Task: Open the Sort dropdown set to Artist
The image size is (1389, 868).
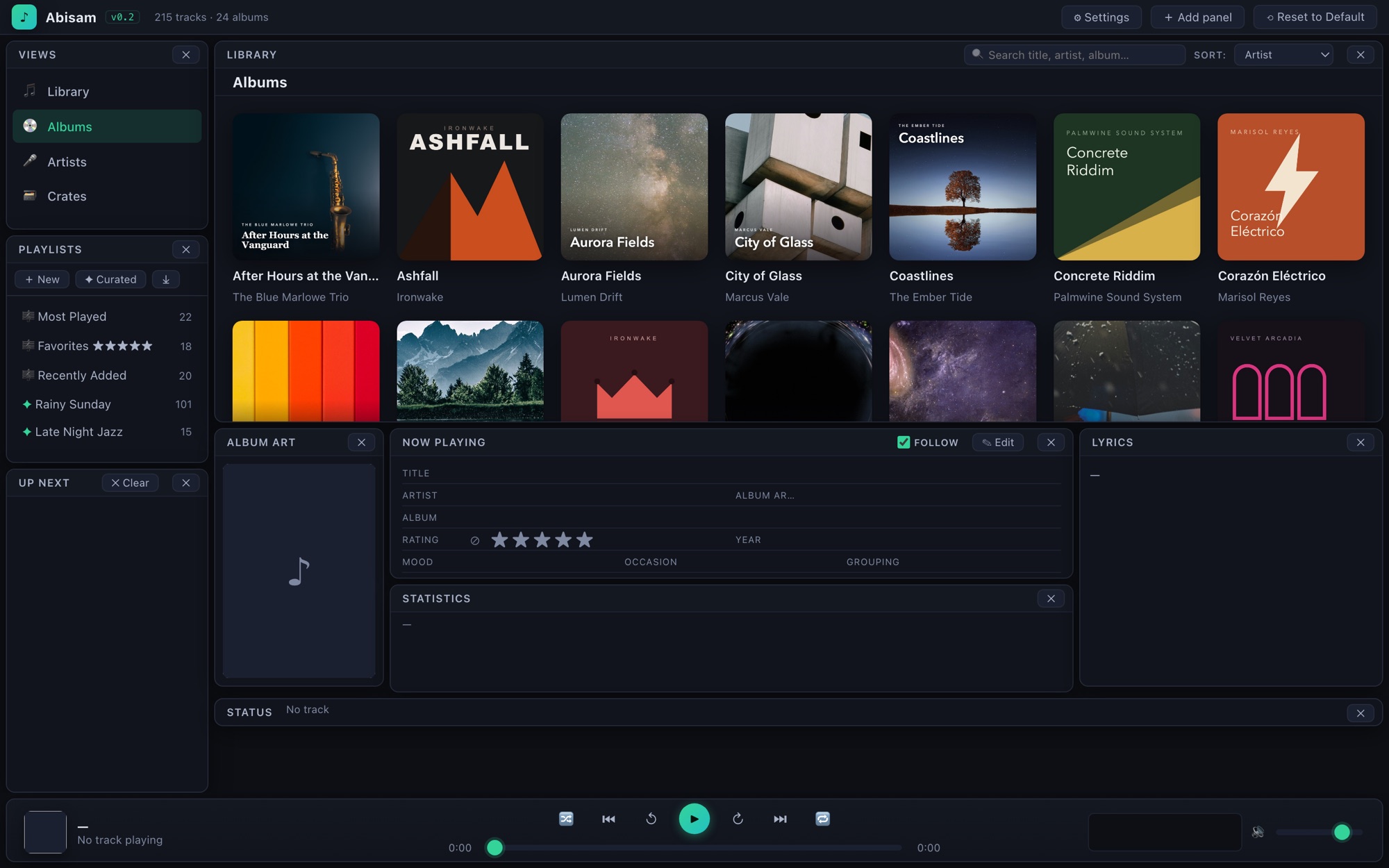Action: [x=1283, y=55]
